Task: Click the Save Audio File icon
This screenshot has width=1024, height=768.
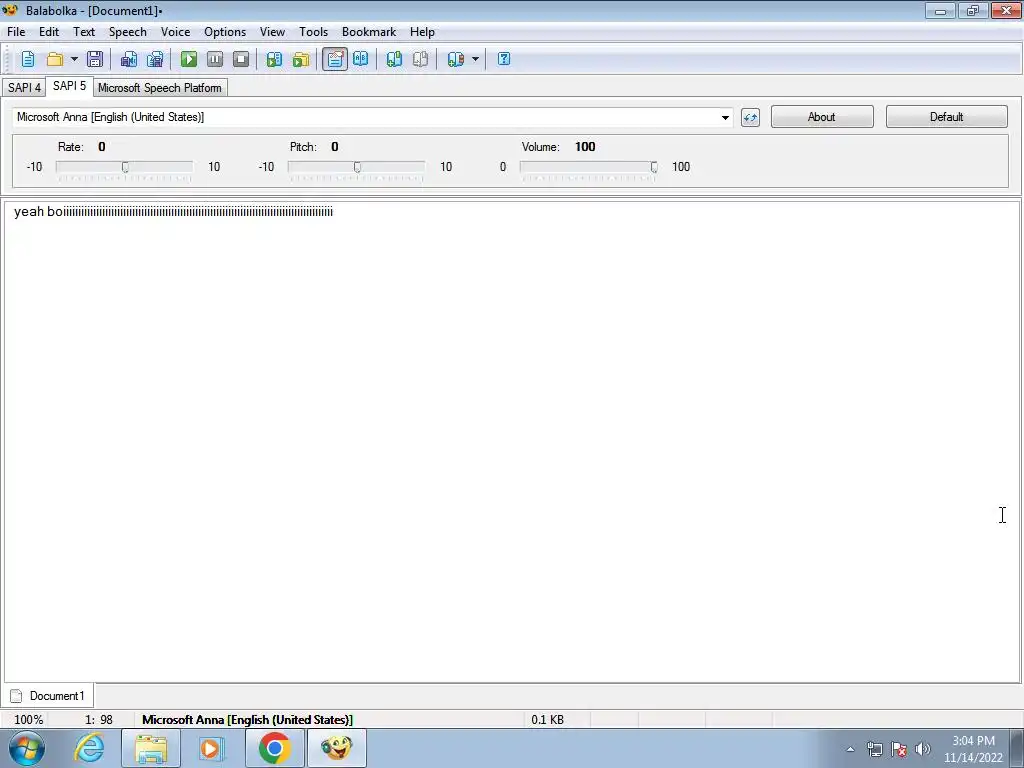Action: (129, 59)
